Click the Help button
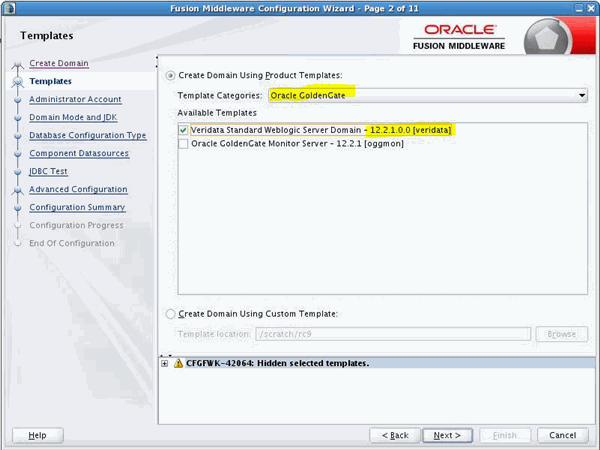 pyautogui.click(x=38, y=435)
